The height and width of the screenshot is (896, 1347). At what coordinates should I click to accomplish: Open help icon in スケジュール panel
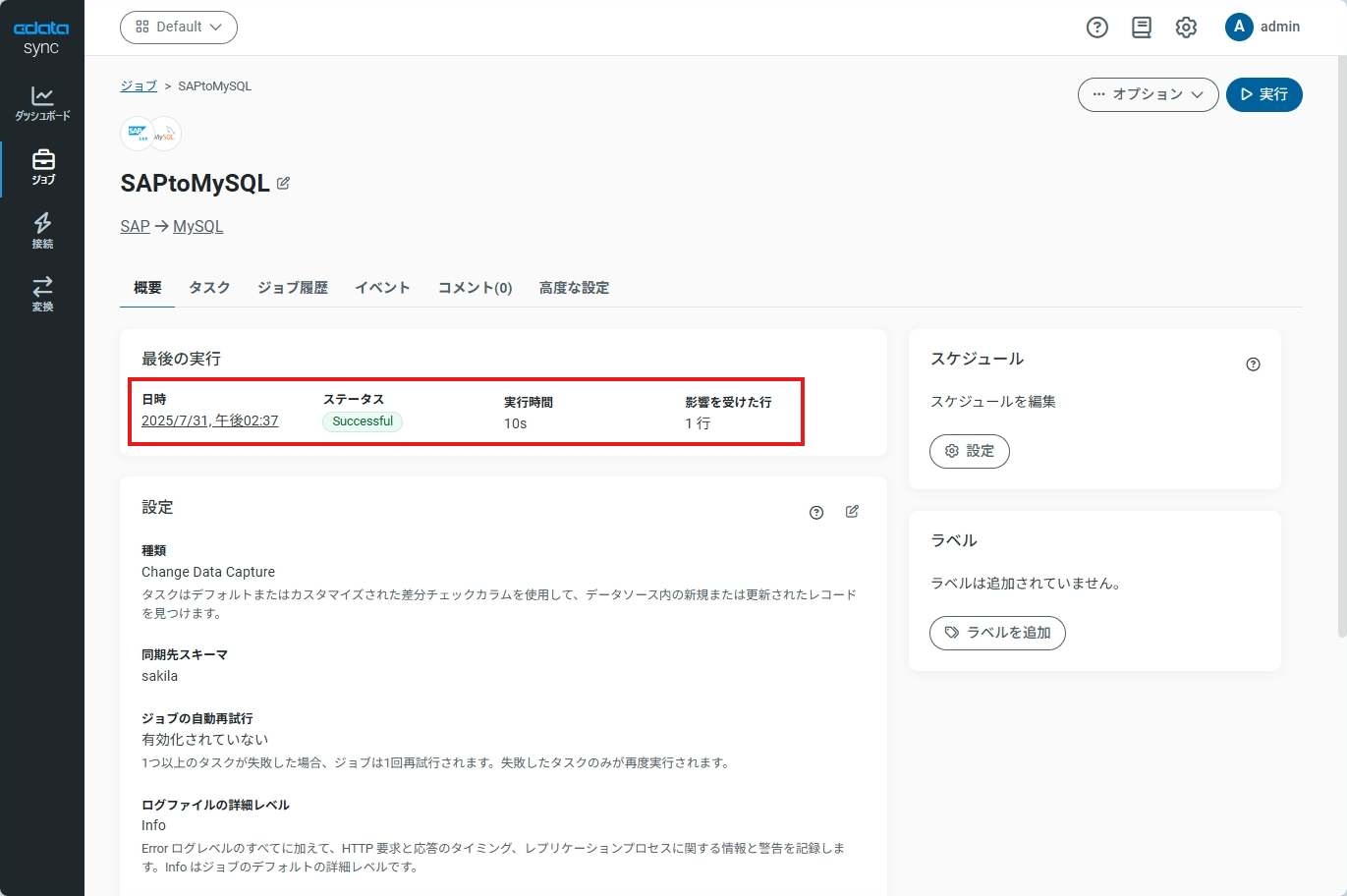[x=1253, y=364]
